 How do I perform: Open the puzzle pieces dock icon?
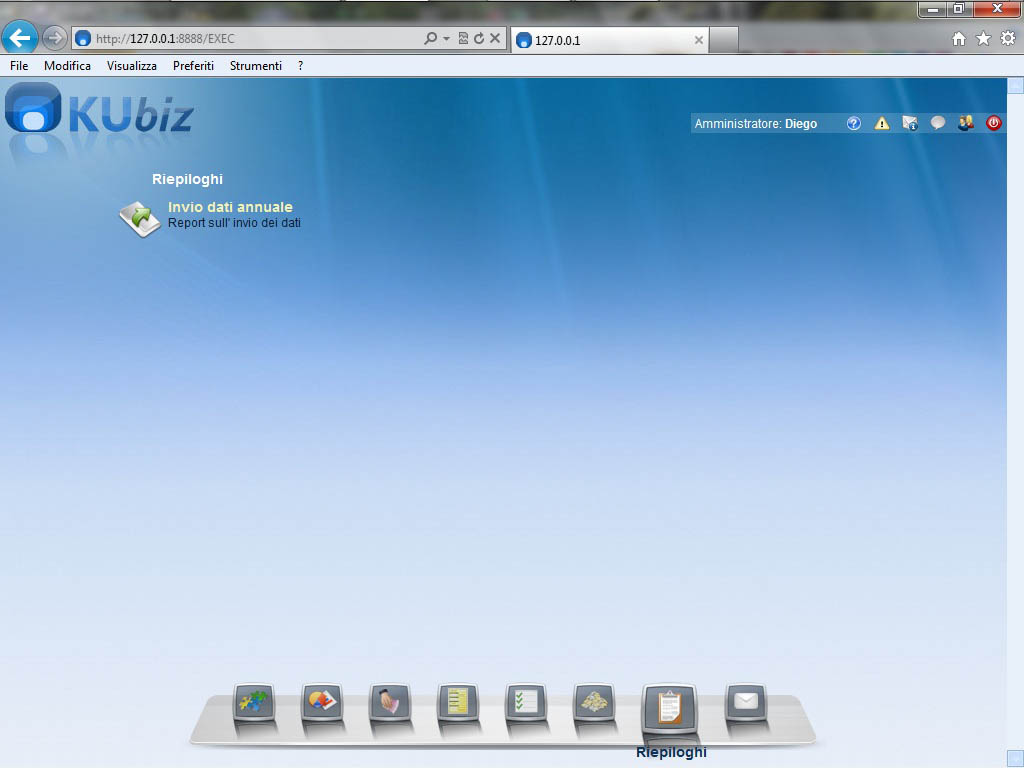pyautogui.click(x=254, y=702)
